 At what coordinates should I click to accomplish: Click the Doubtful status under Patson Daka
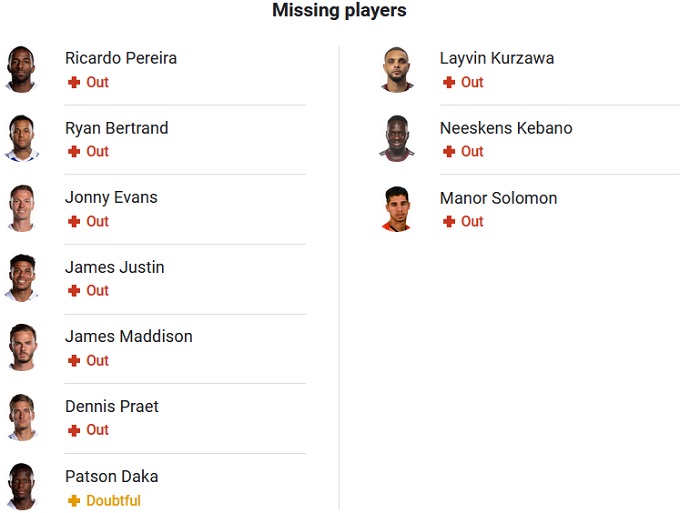(x=113, y=501)
